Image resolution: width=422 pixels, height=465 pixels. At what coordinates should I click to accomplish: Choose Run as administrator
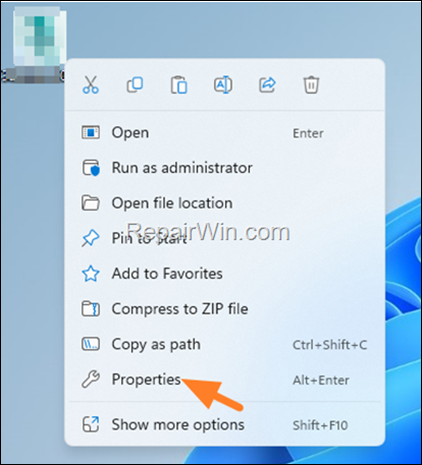pos(225,168)
